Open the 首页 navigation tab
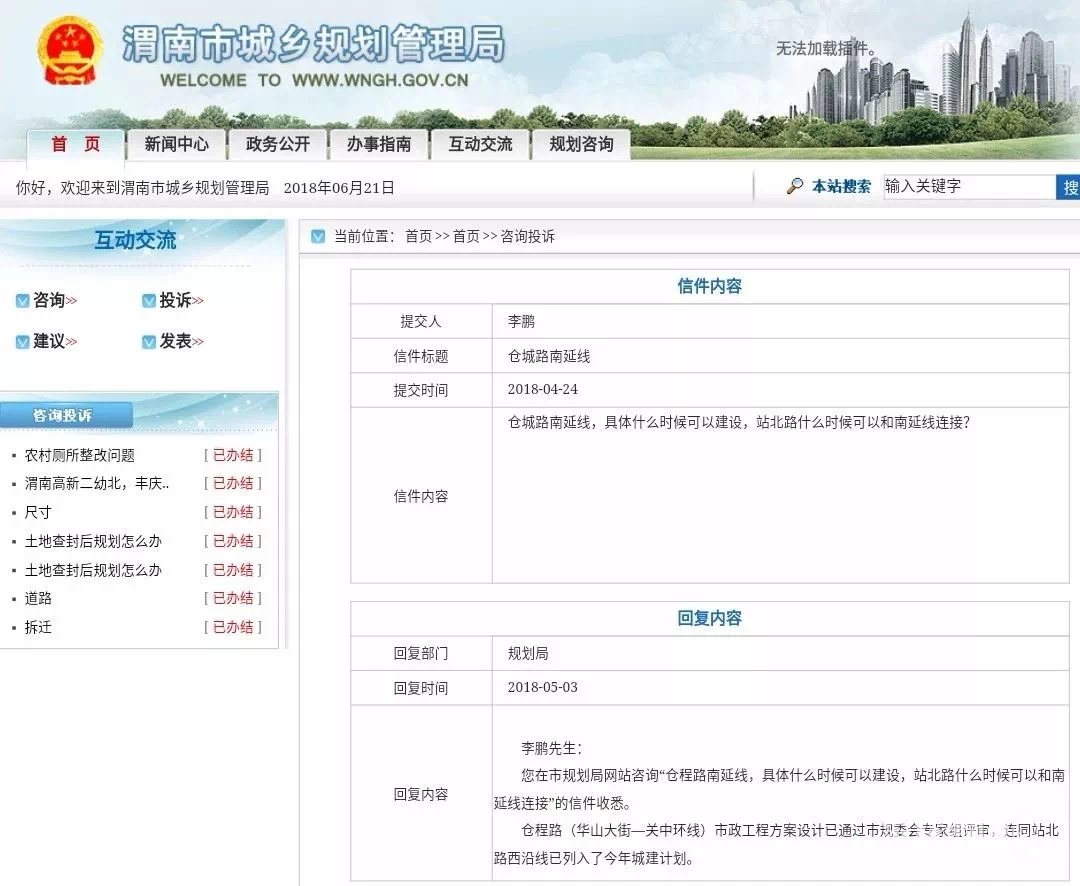The width and height of the screenshot is (1080, 886). point(76,144)
